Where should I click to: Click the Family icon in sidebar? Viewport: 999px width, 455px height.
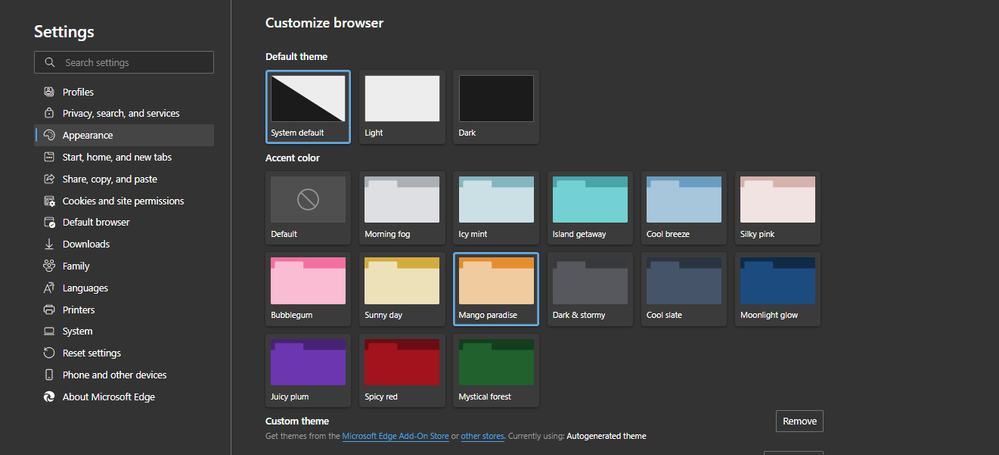[x=49, y=266]
